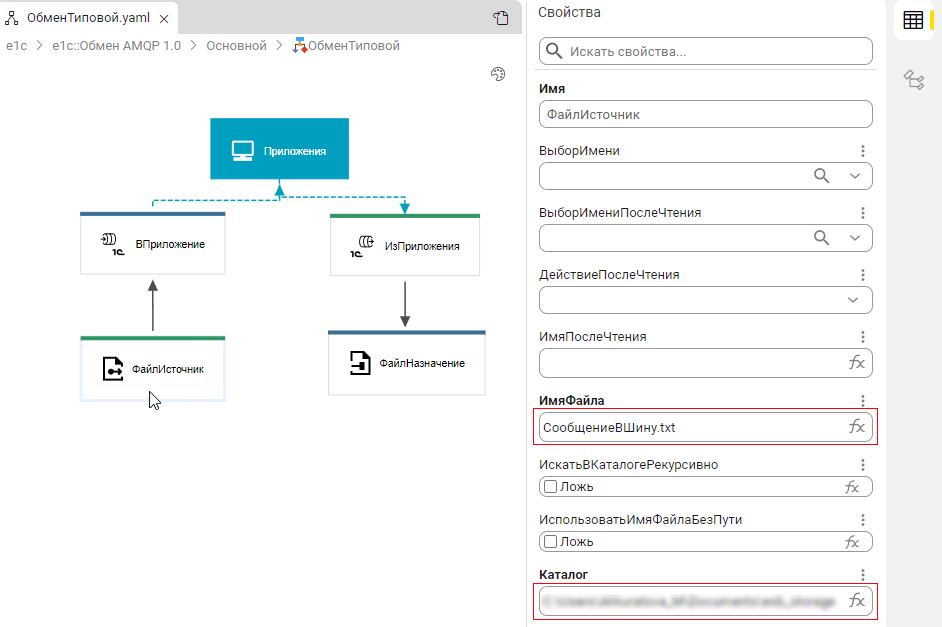Click breadcrumb item e1c
Viewport: 942px width, 627px height.
point(16,46)
